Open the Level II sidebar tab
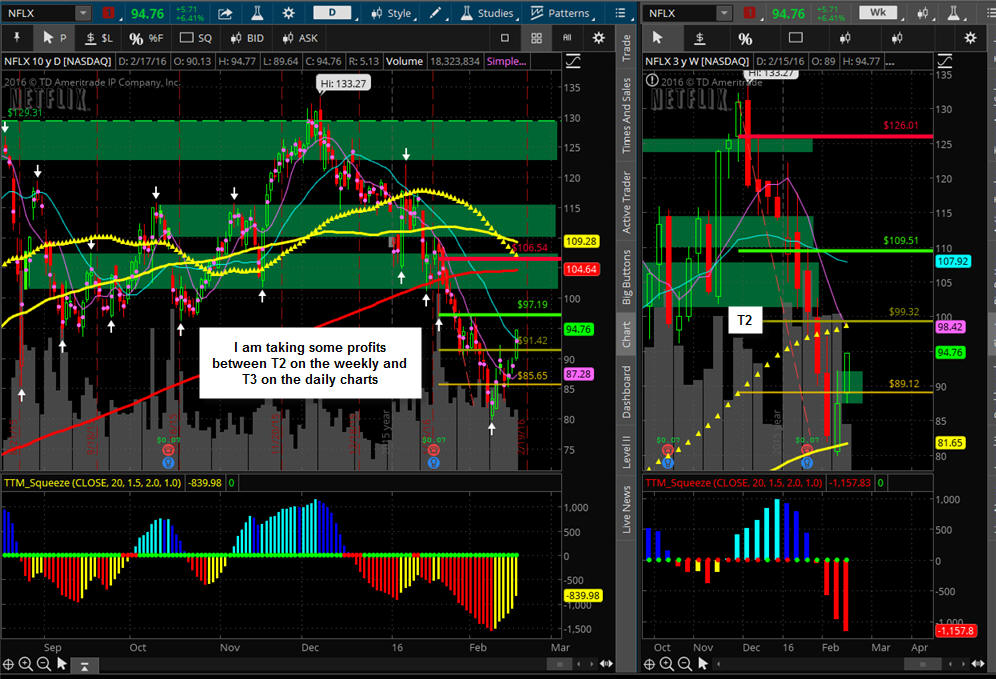Viewport: 996px width, 679px height. 626,452
